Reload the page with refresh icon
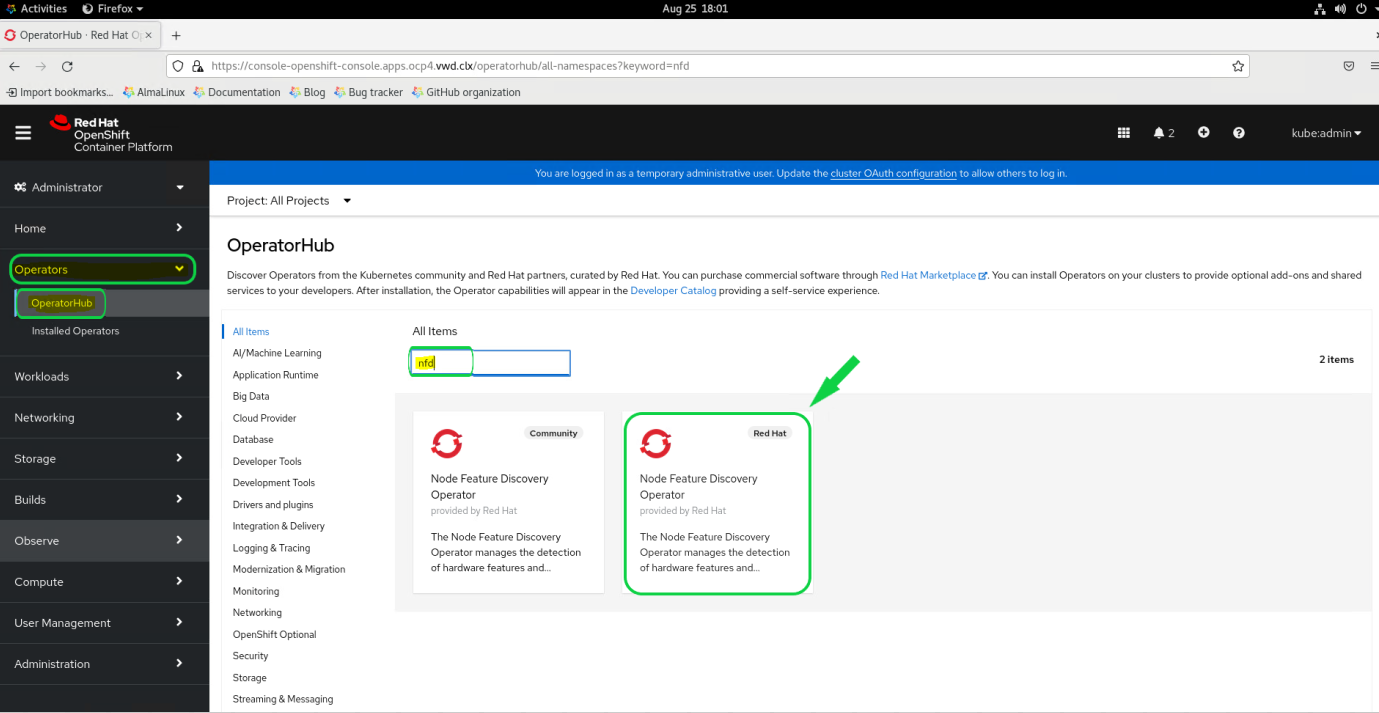This screenshot has height=713, width=1379. pos(67,66)
